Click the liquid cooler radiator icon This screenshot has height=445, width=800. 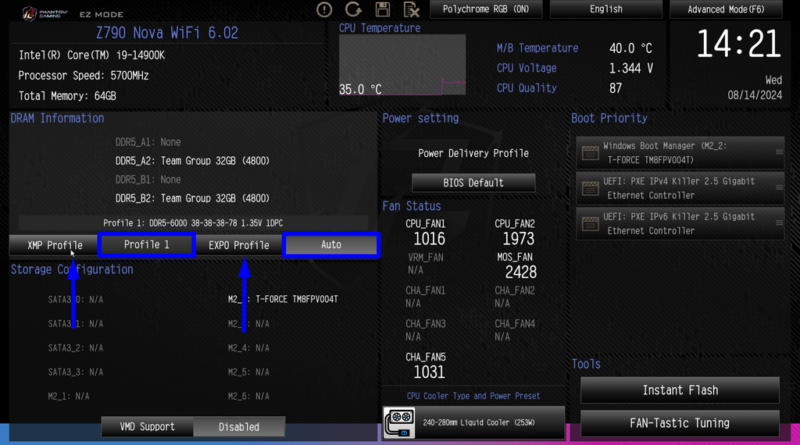(399, 421)
